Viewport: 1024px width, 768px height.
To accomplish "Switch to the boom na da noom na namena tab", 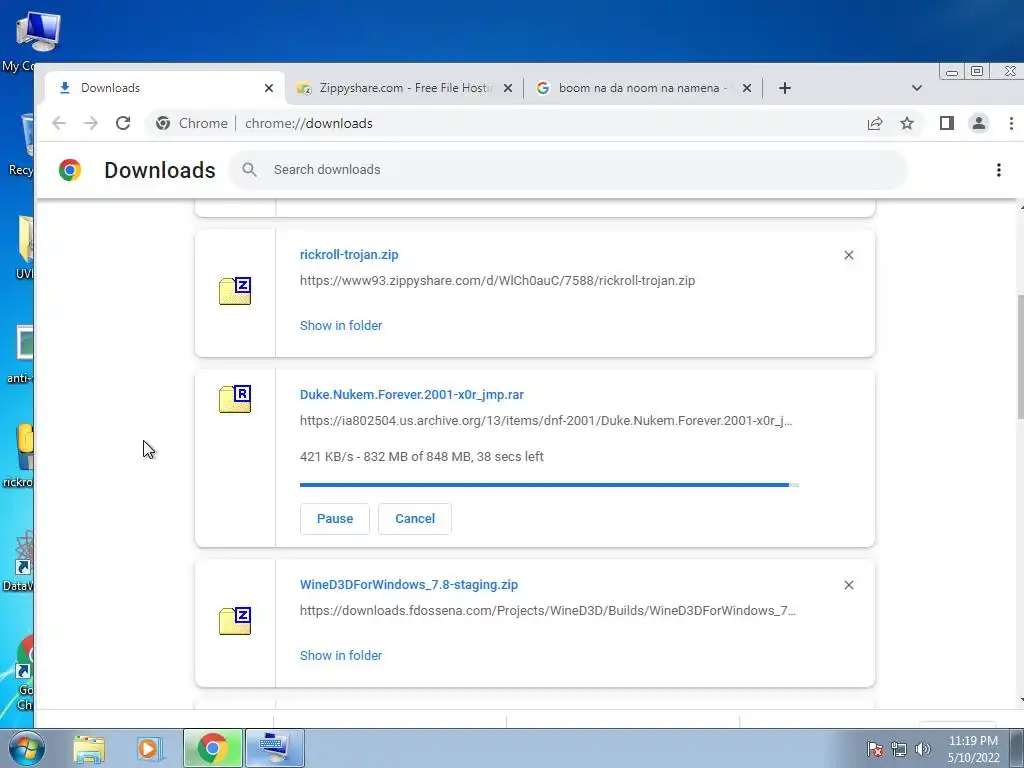I will [x=643, y=88].
